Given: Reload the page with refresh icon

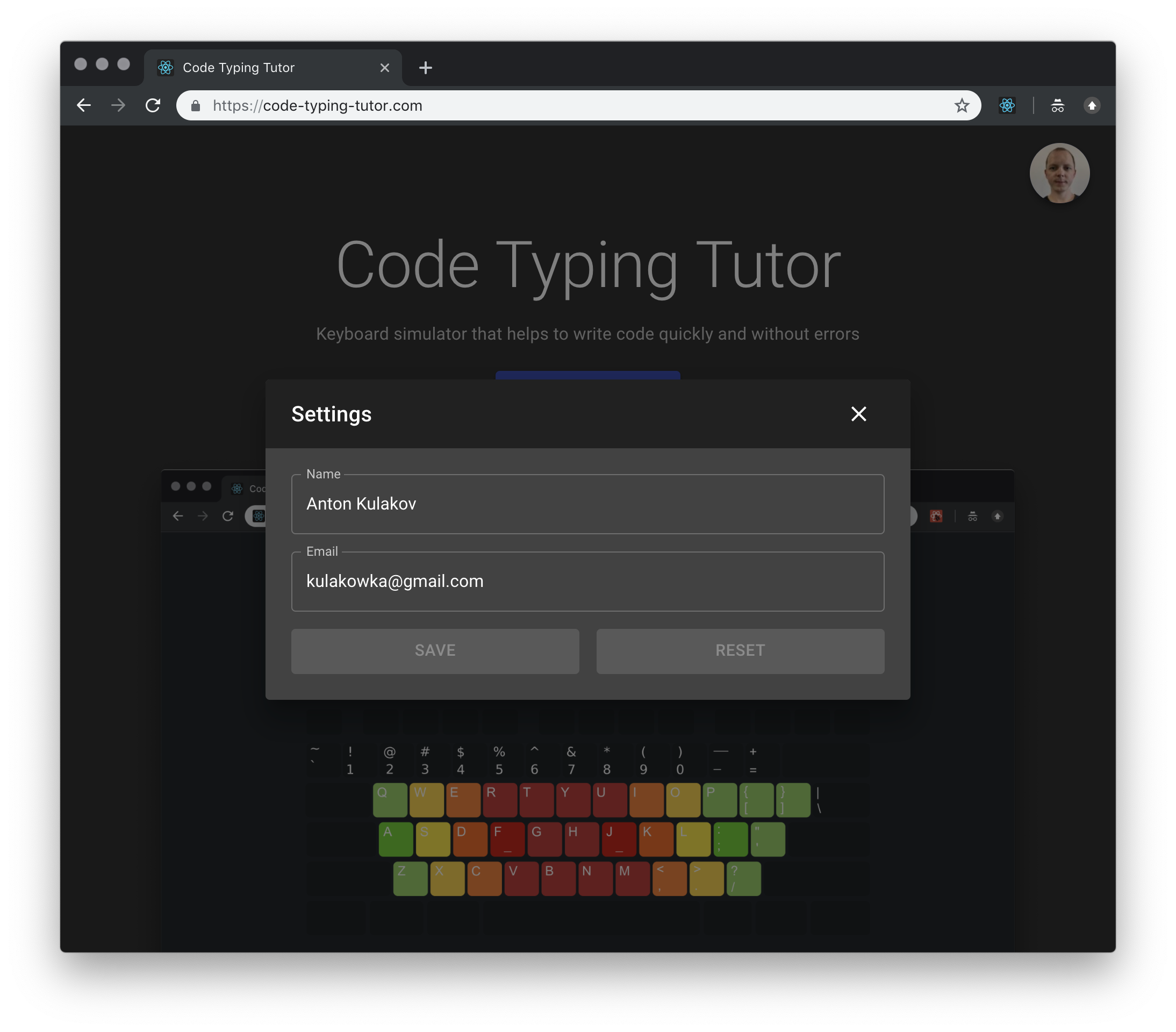Looking at the screenshot, I should coord(153,105).
